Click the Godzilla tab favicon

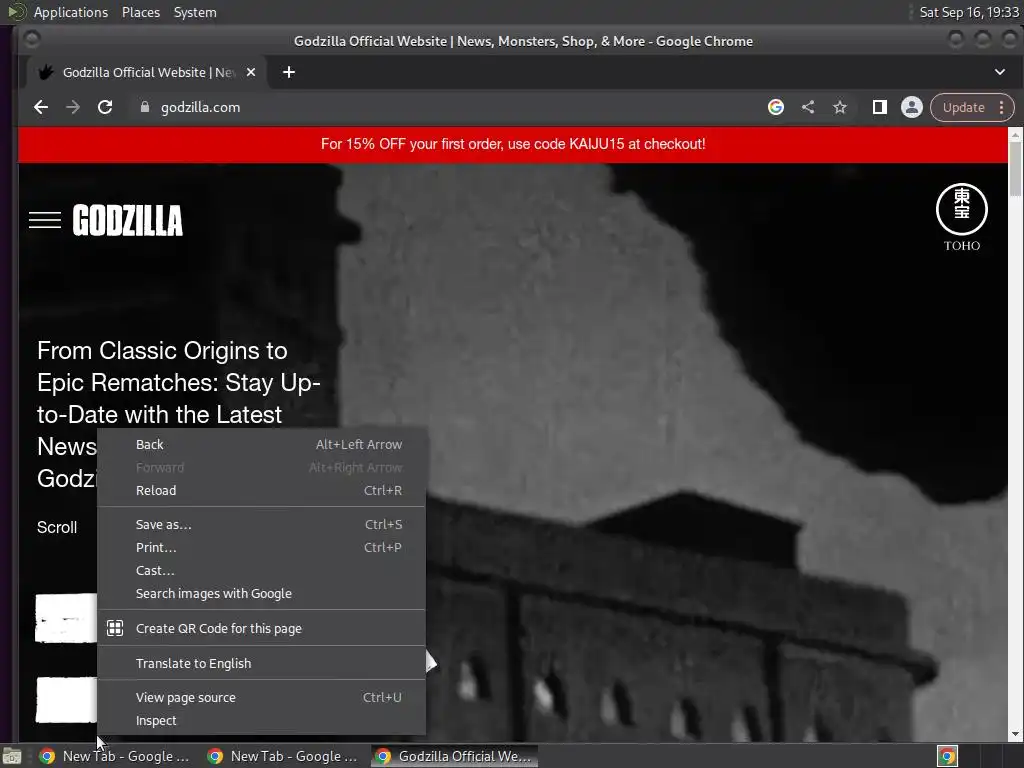[x=46, y=72]
